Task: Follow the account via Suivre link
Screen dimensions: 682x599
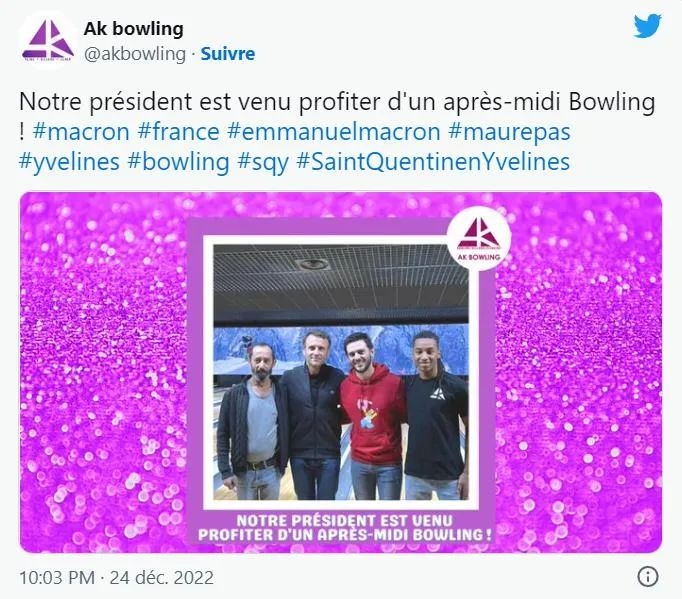Action: coord(227,54)
